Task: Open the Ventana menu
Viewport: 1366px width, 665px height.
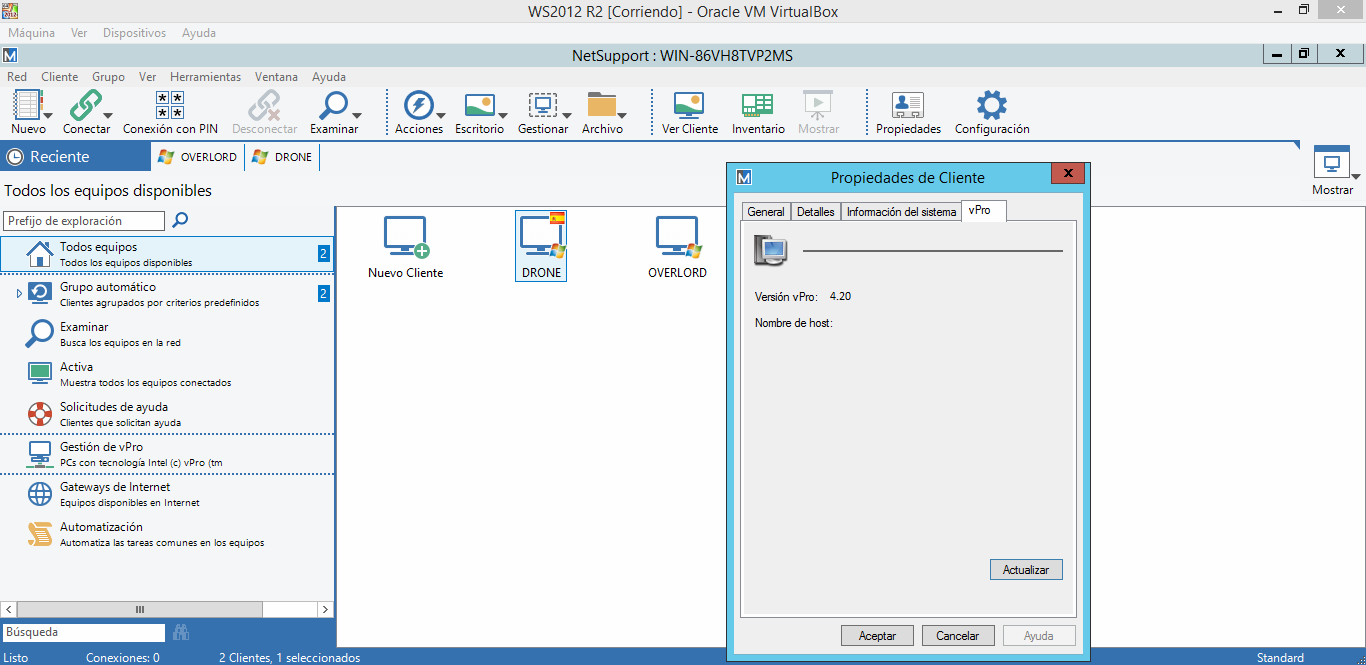Action: pos(276,76)
